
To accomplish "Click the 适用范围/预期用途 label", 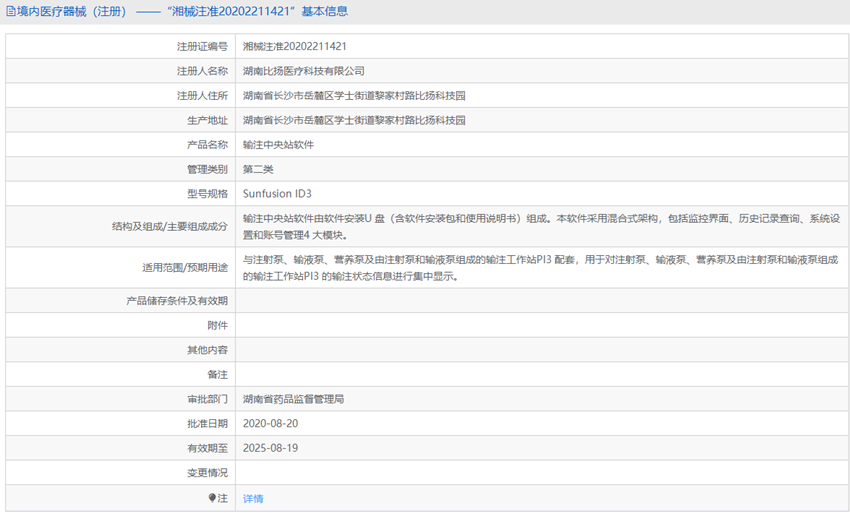I will point(185,268).
